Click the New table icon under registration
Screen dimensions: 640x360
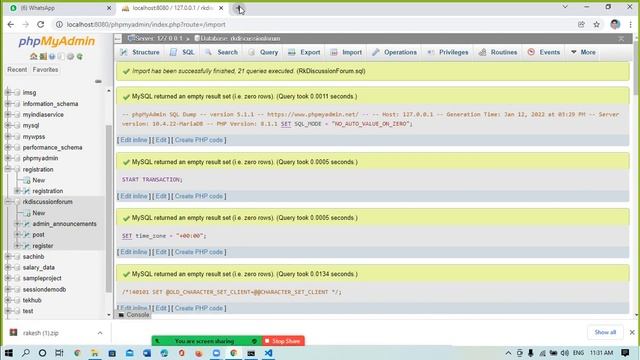click(x=27, y=180)
